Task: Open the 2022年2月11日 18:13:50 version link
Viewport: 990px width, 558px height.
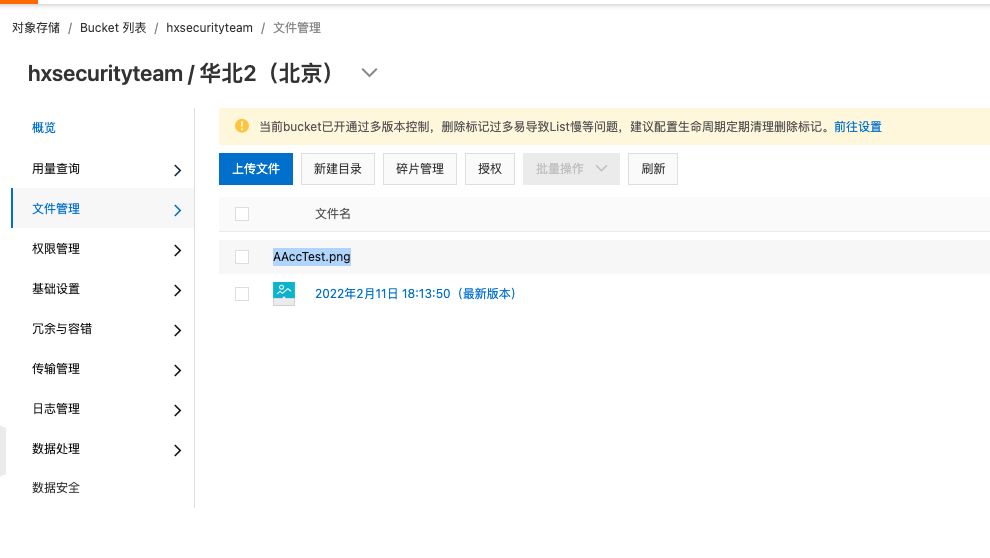Action: click(415, 294)
